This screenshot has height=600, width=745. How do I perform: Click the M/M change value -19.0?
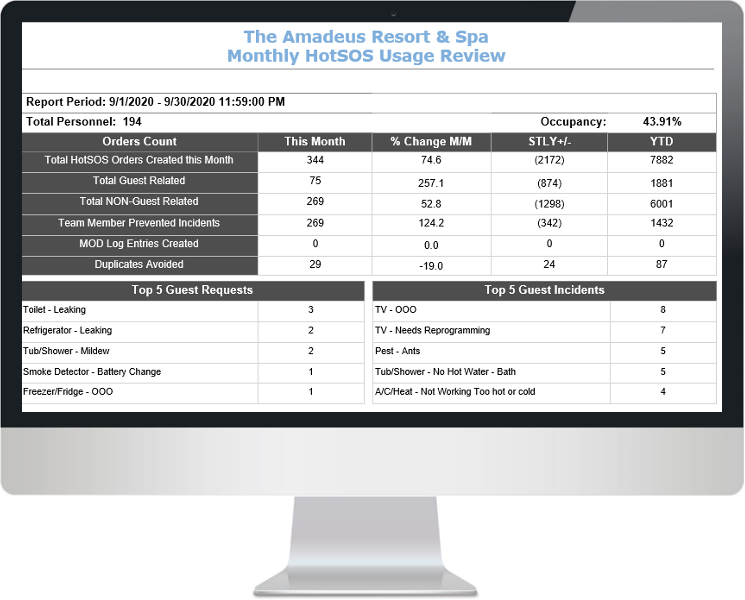(x=431, y=266)
